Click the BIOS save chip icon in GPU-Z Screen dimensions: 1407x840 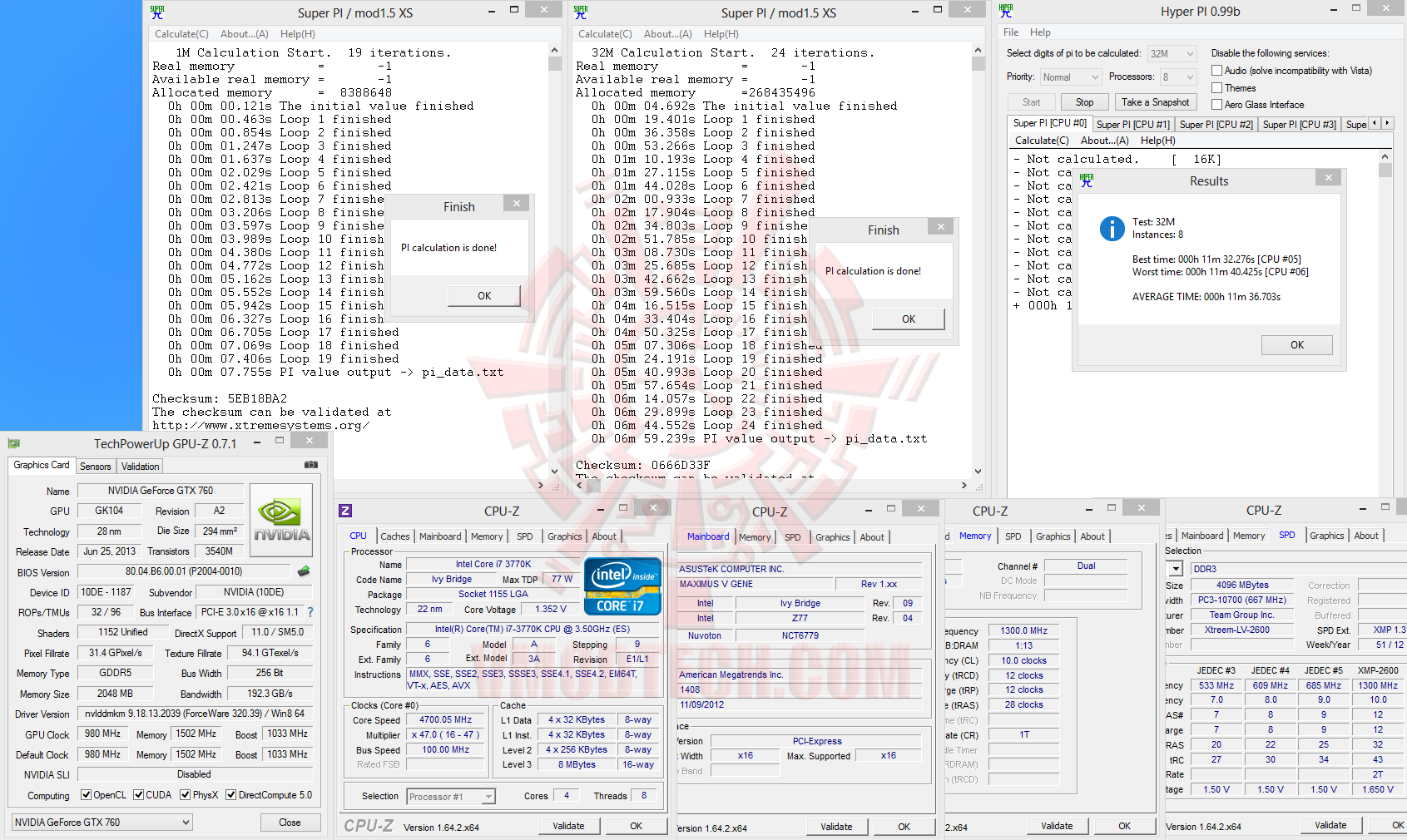304,571
